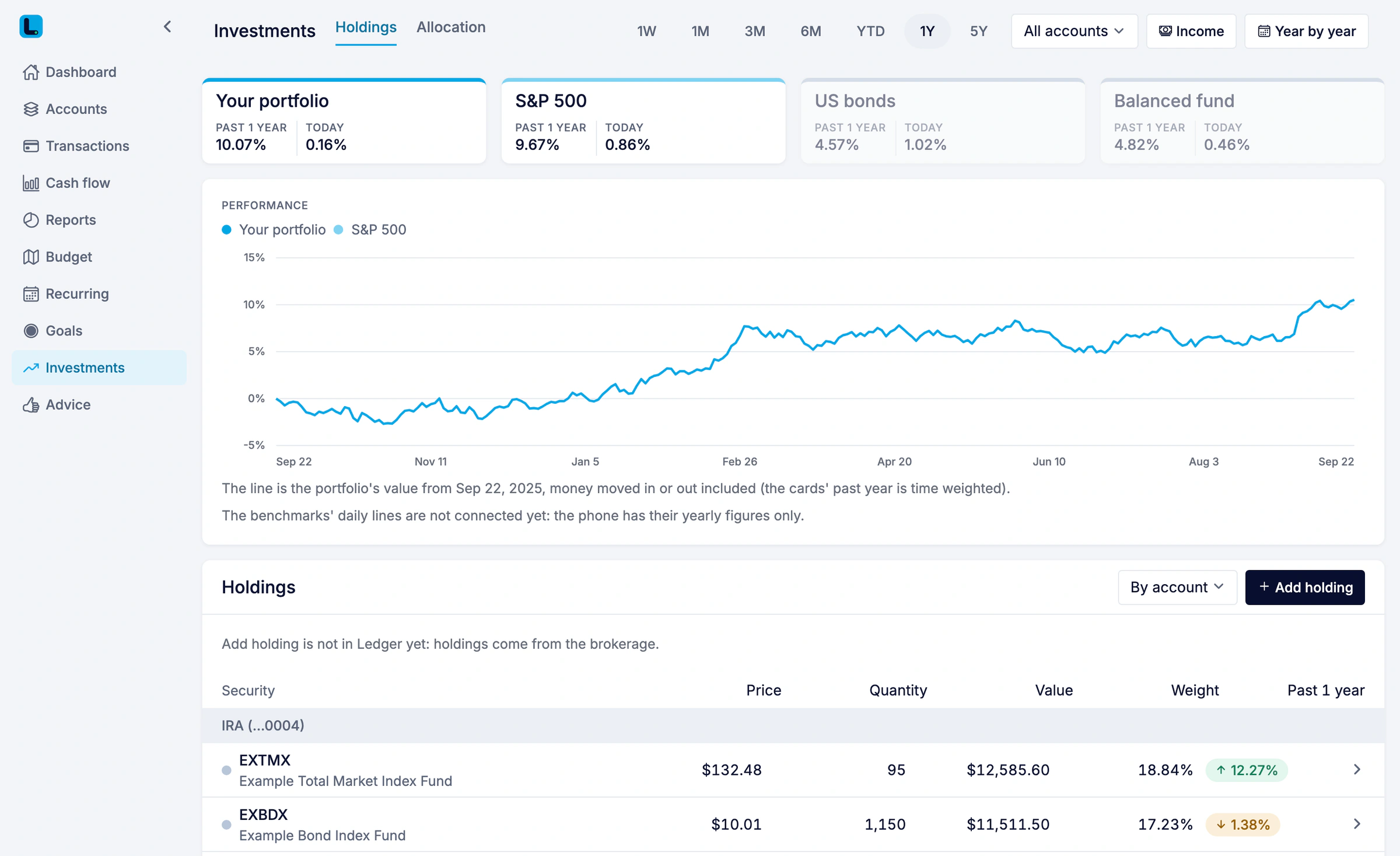
Task: Click the Recurring calendar icon
Action: (x=31, y=294)
